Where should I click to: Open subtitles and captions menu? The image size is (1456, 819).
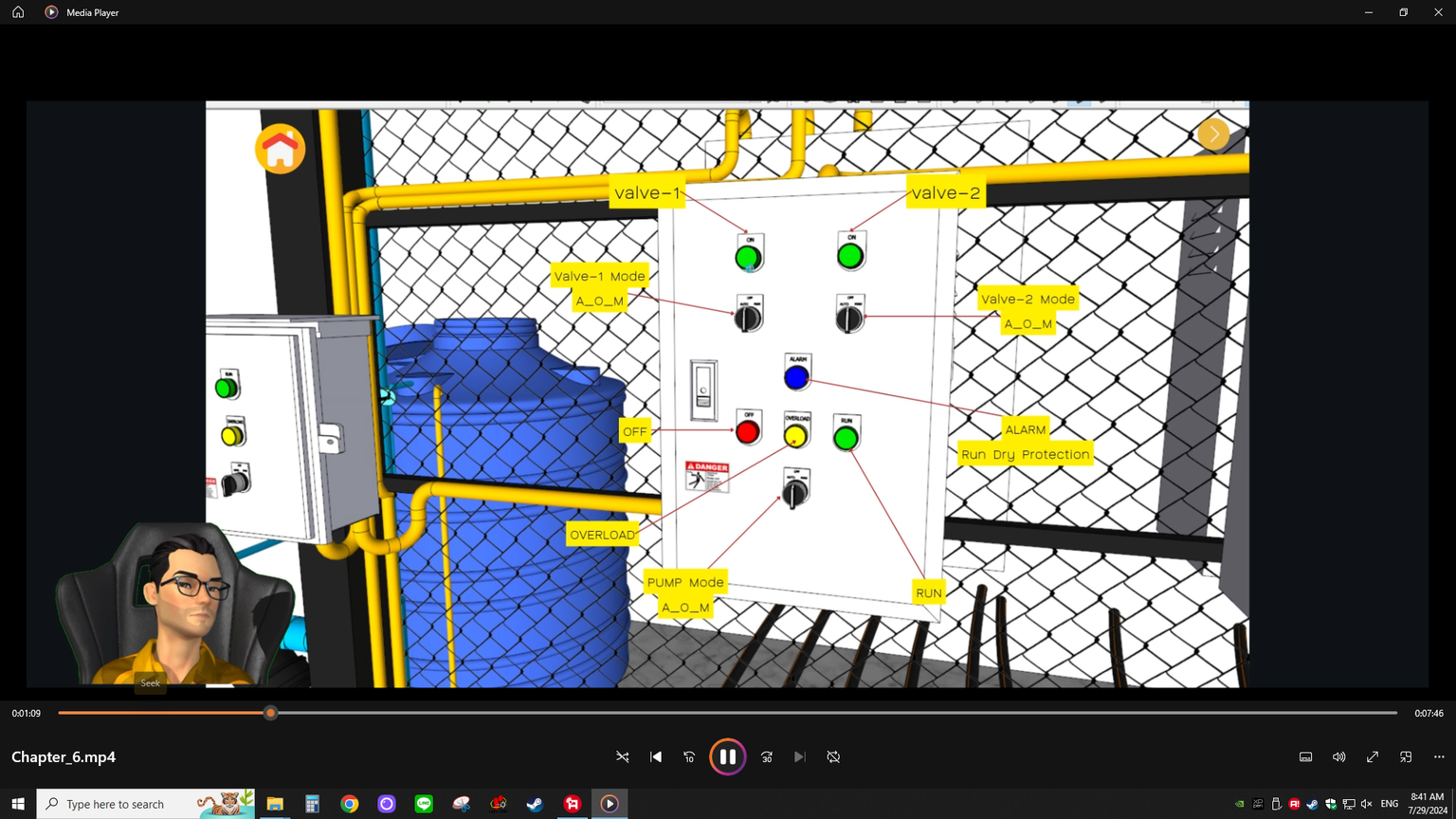tap(1305, 756)
